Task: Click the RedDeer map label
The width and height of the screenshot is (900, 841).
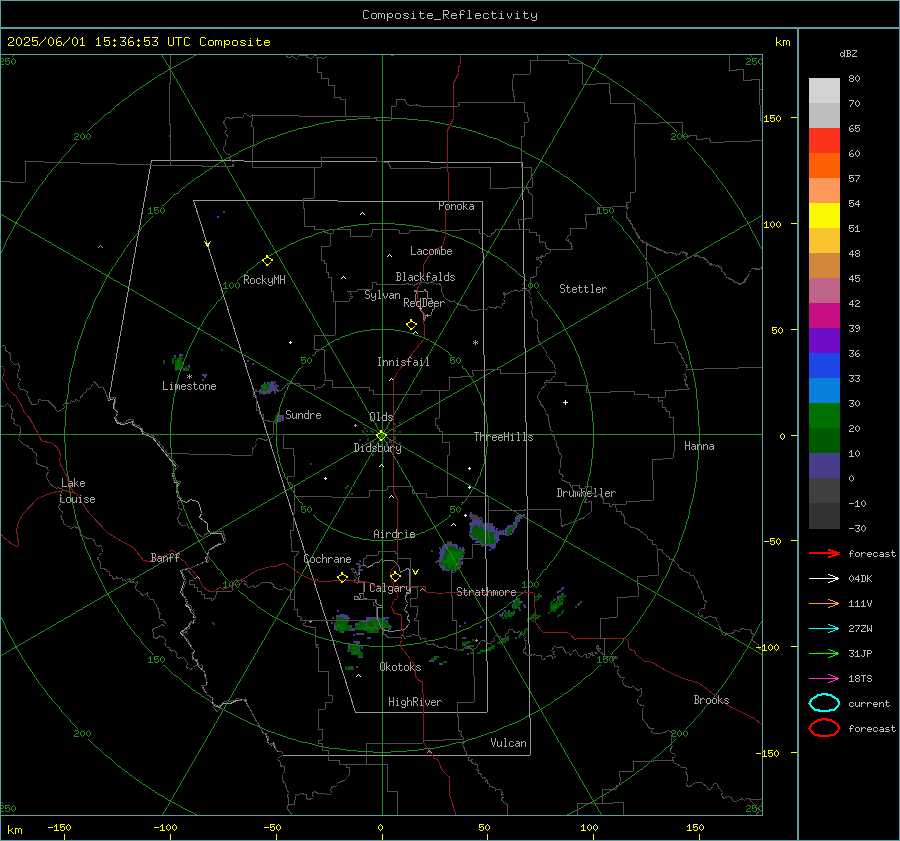Action: 424,303
